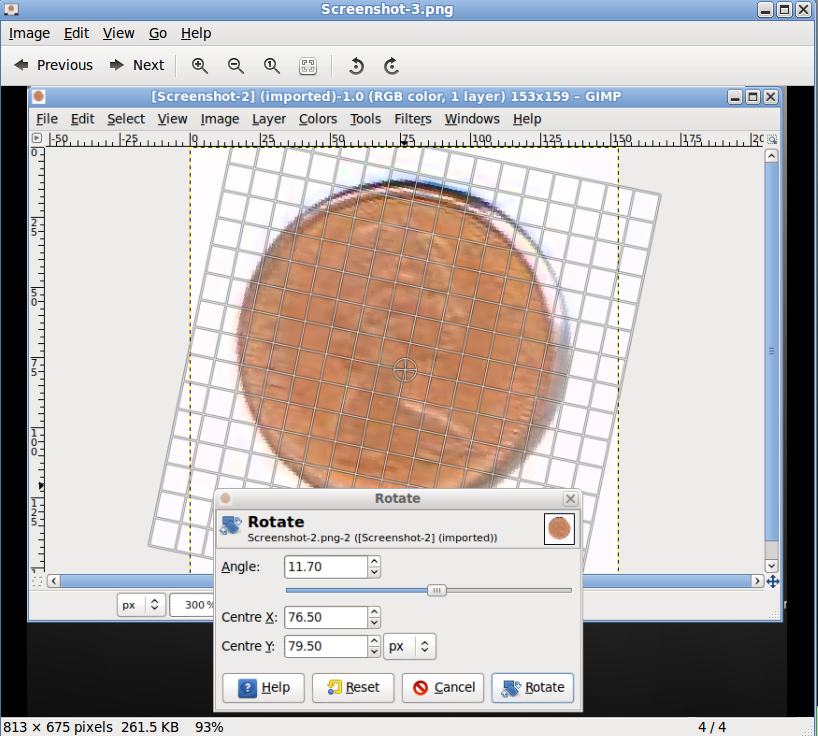The height and width of the screenshot is (736, 818).
Task: Decrease Centre Y with down stepper arrow
Action: pos(374,652)
